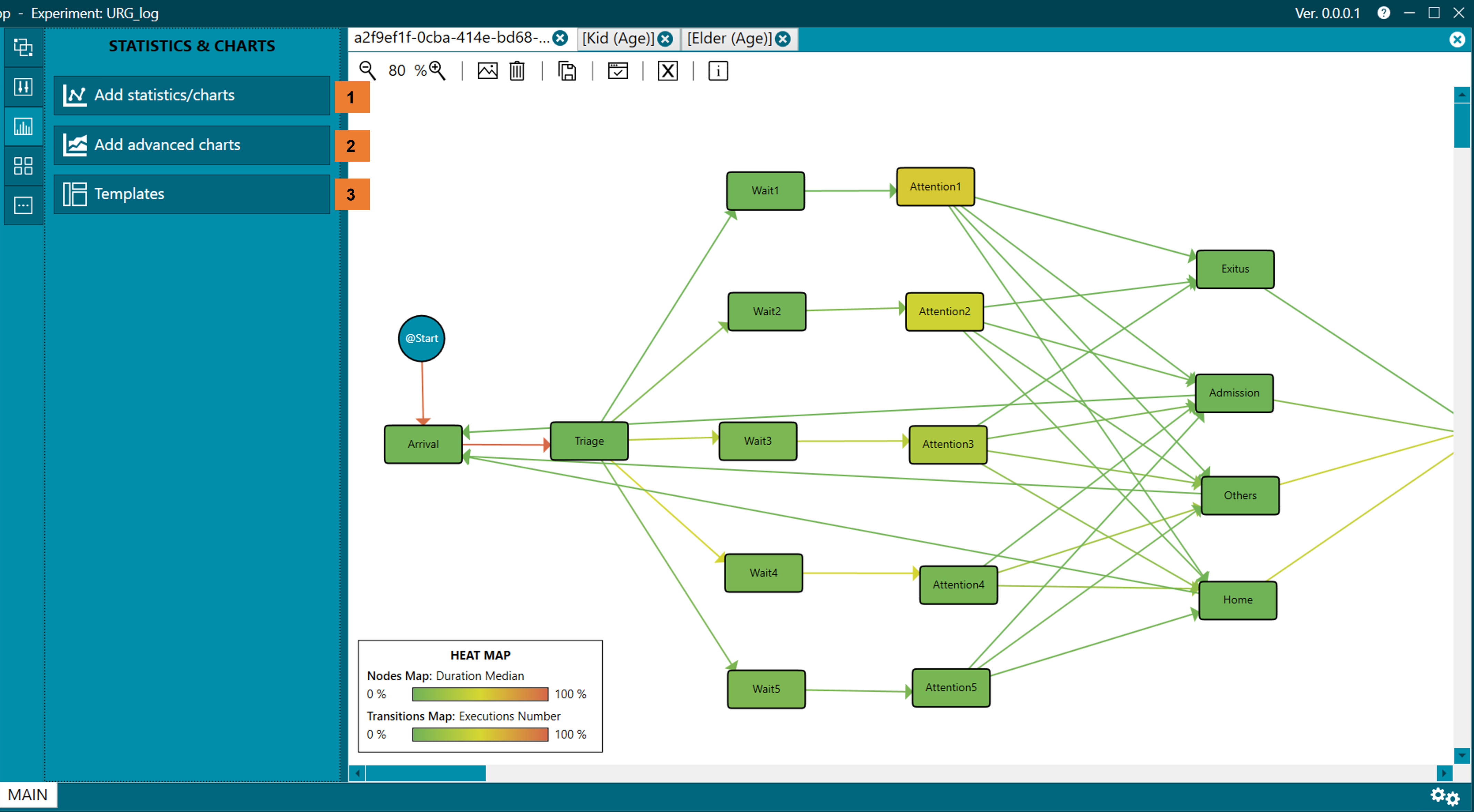The height and width of the screenshot is (812, 1474).
Task: Click the Executions Number legend label
Action: click(x=509, y=716)
